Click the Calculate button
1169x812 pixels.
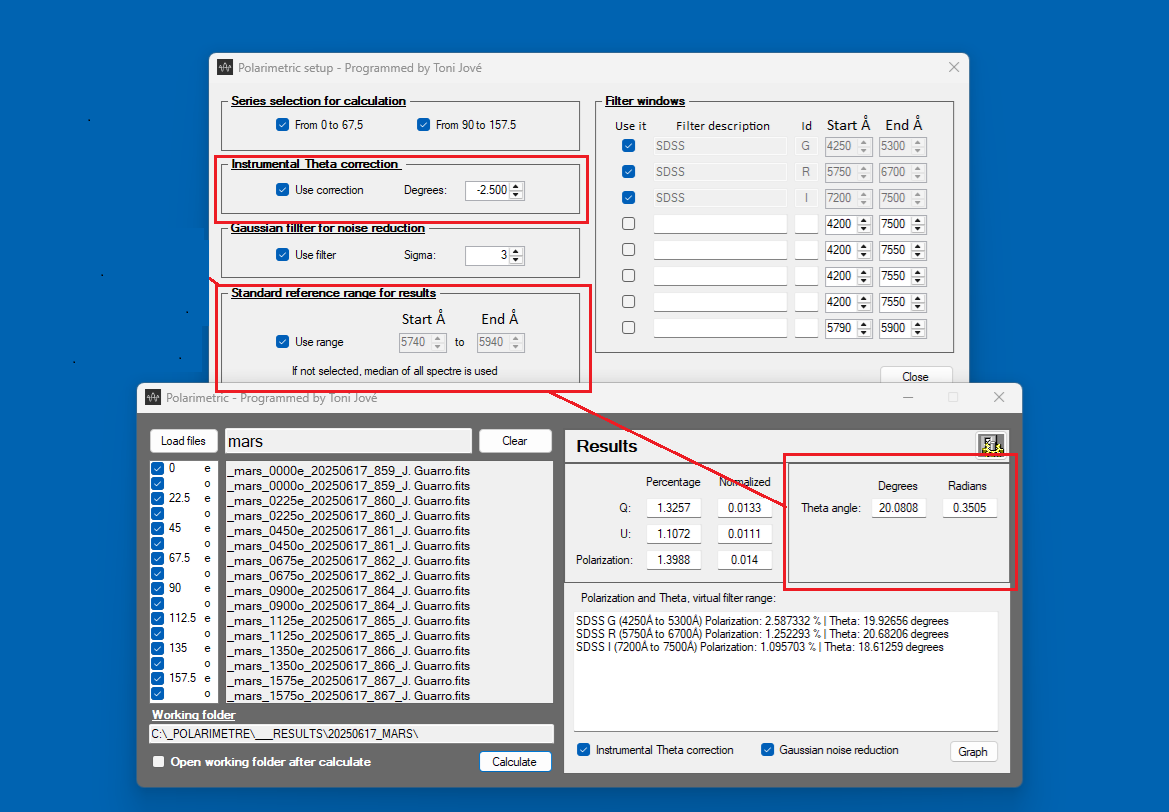(514, 761)
